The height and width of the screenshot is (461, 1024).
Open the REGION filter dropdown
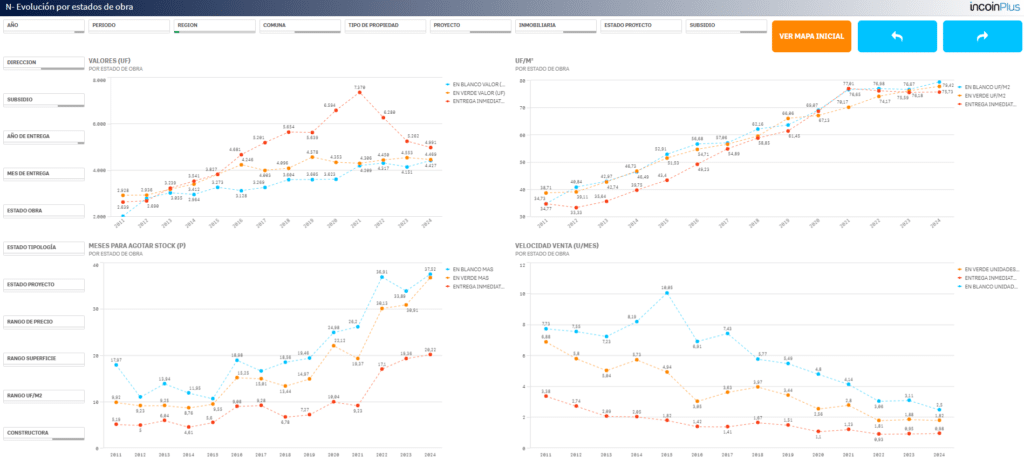click(x=214, y=26)
